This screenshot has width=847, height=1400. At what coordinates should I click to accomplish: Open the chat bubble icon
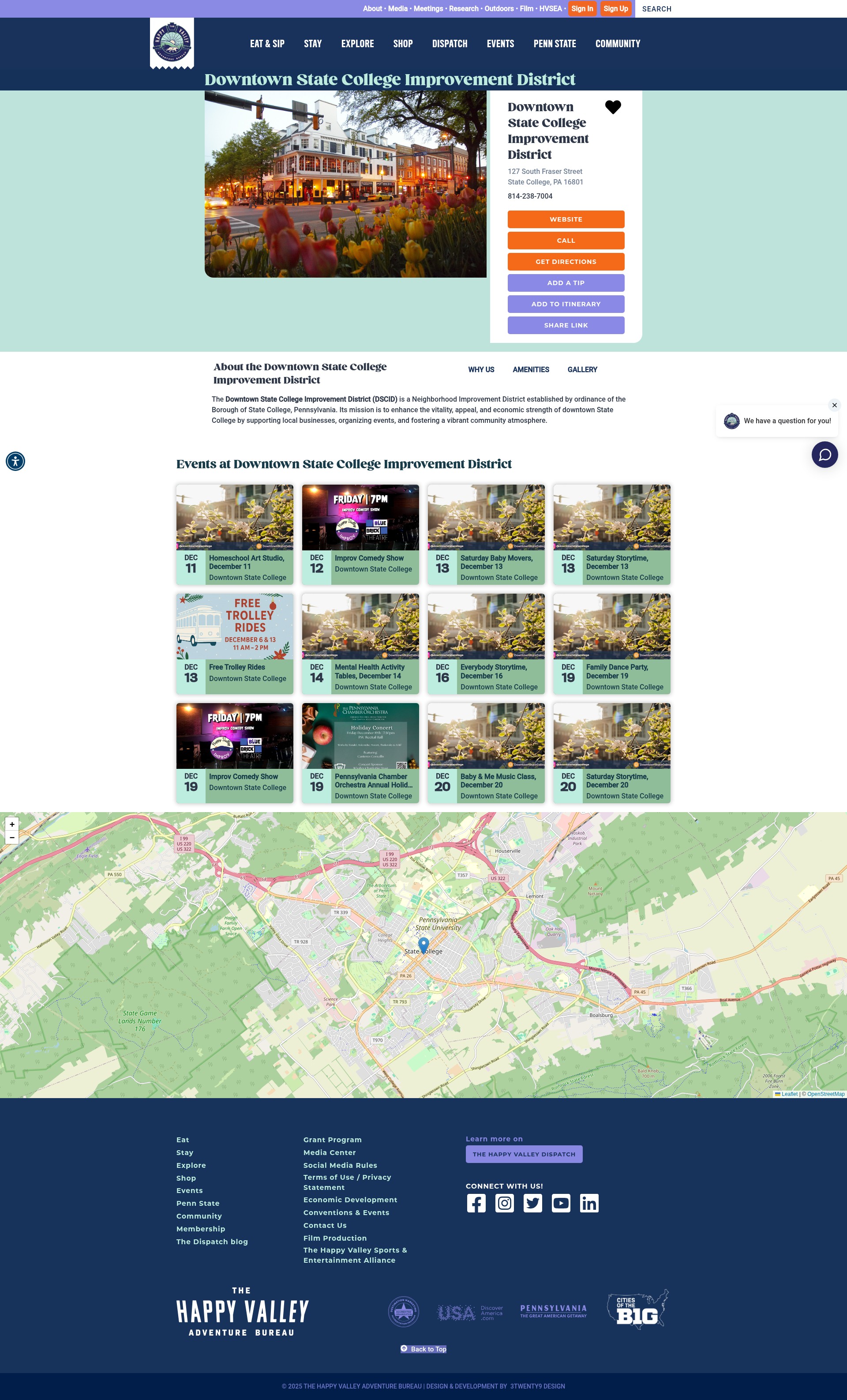(x=825, y=455)
